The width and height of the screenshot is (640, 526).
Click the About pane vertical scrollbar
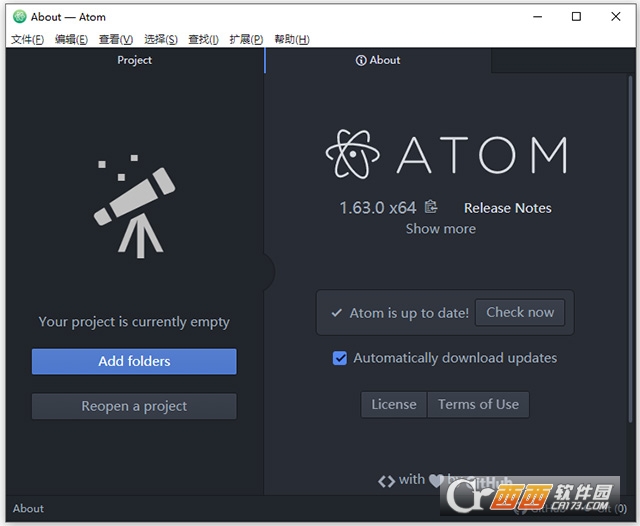click(x=630, y=249)
